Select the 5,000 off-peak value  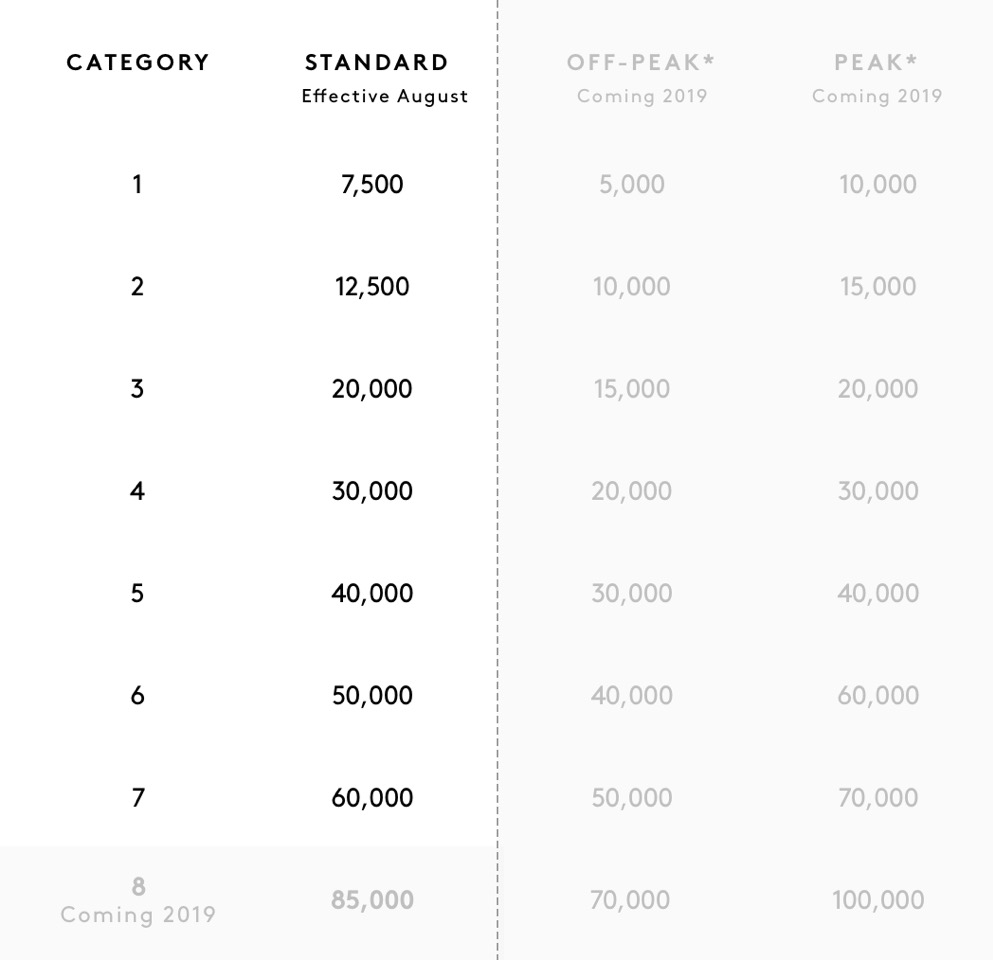click(632, 185)
